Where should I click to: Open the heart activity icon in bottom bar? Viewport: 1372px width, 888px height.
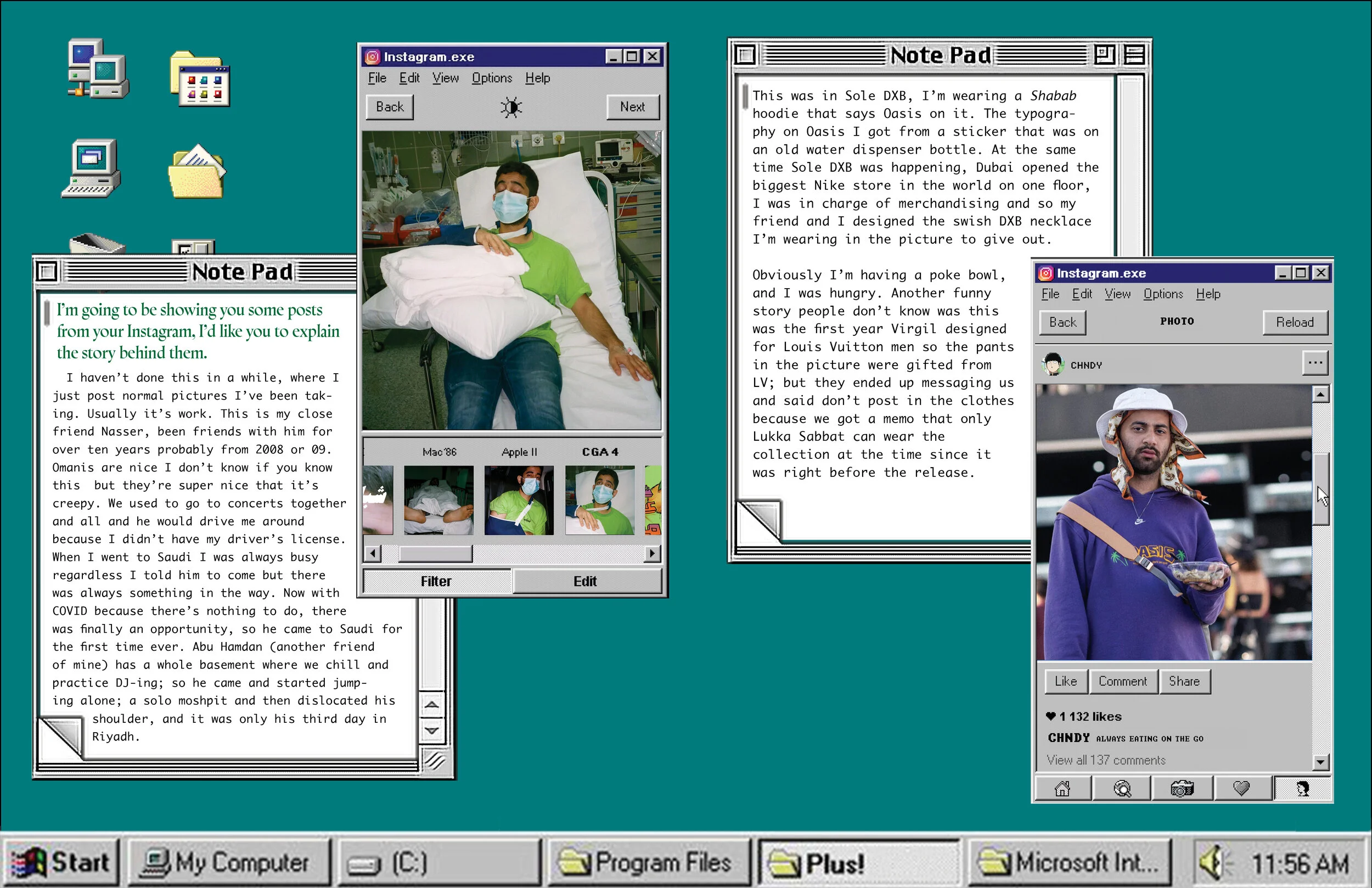coord(1241,788)
